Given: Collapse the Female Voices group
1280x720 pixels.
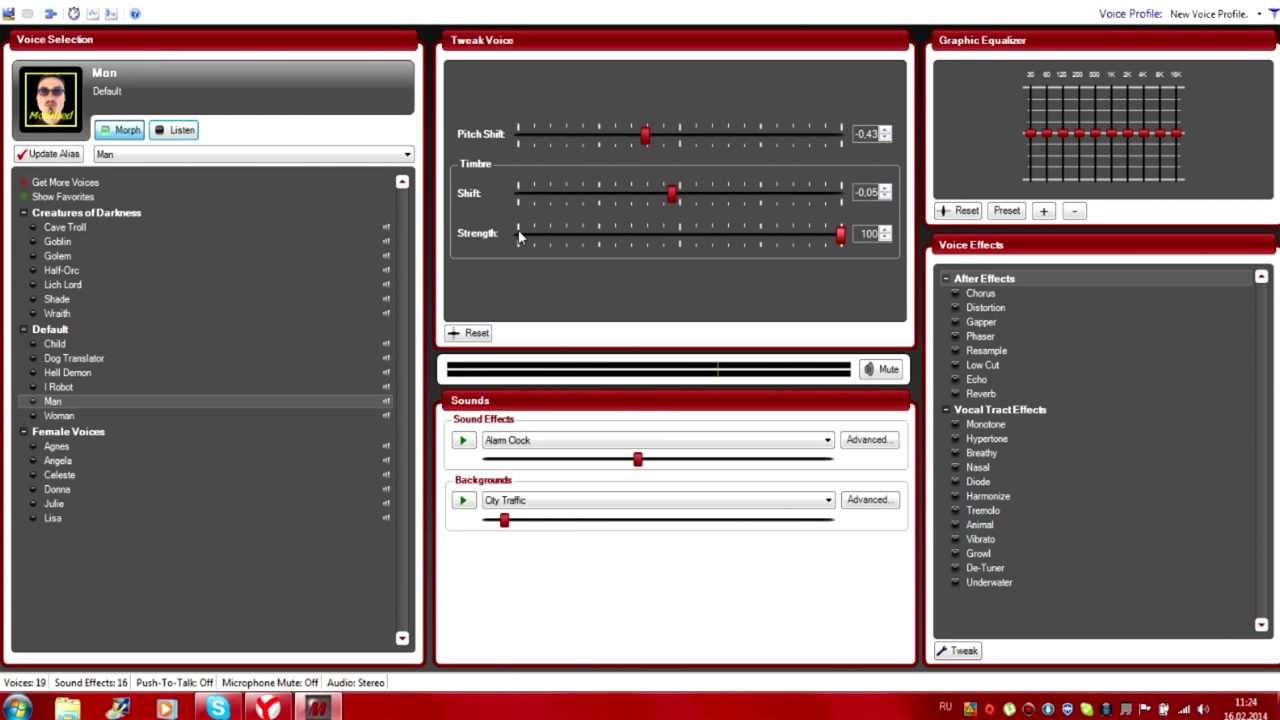Looking at the screenshot, I should [24, 432].
